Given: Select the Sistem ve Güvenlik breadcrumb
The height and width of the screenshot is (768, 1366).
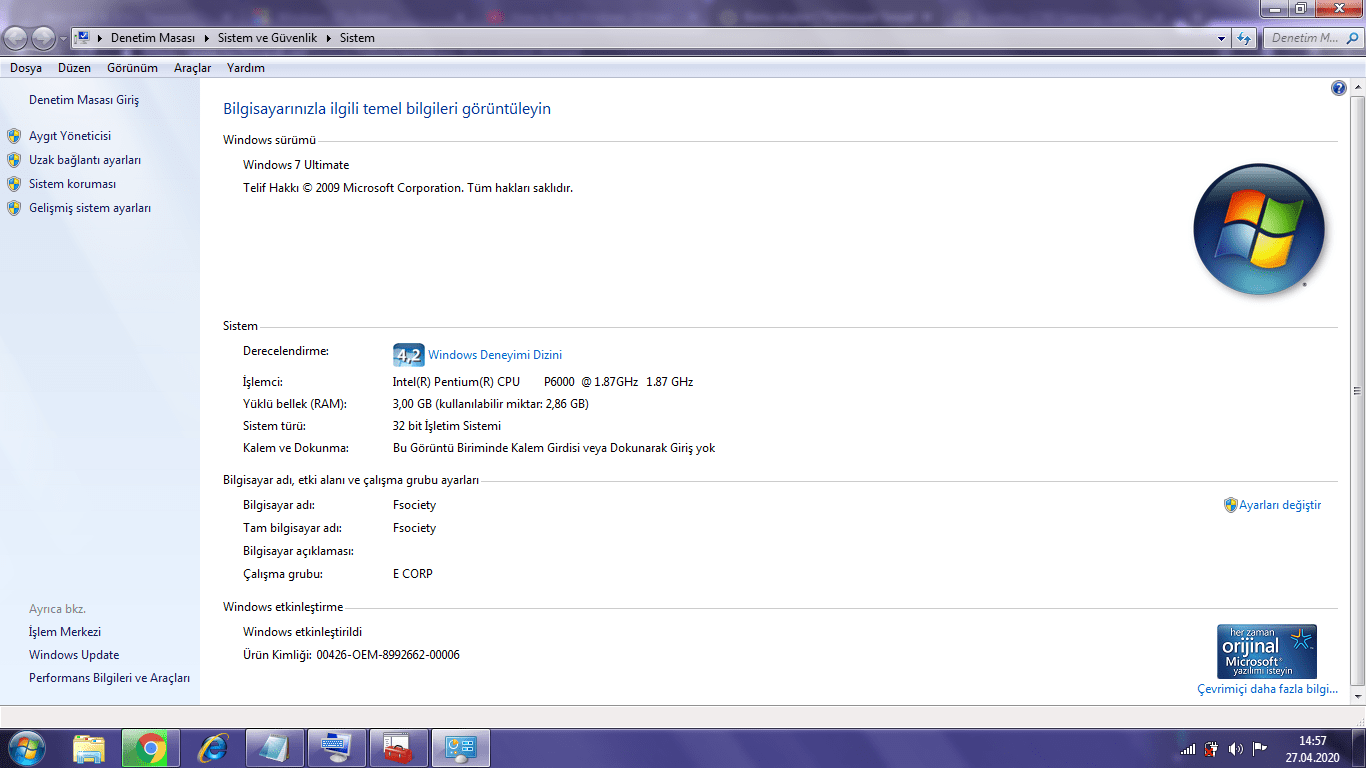Looking at the screenshot, I should [x=267, y=38].
